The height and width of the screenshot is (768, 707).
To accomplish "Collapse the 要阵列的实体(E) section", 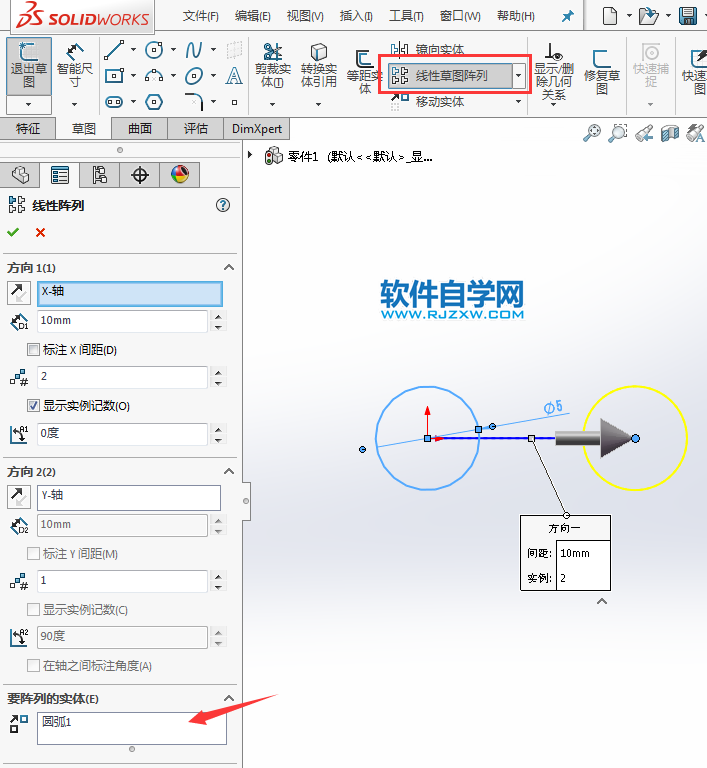I will (x=229, y=698).
